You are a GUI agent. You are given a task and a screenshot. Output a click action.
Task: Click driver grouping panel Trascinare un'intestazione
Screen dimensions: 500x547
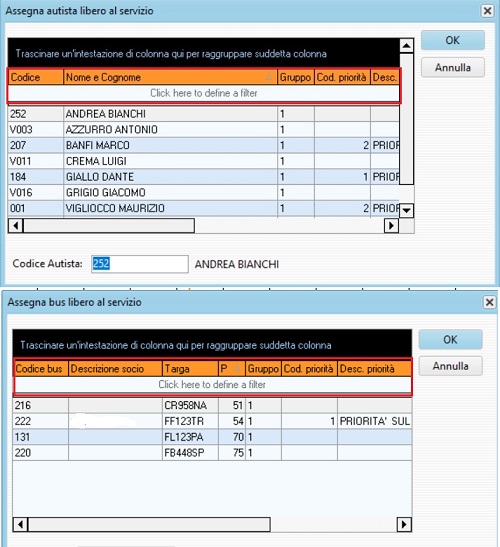click(204, 53)
